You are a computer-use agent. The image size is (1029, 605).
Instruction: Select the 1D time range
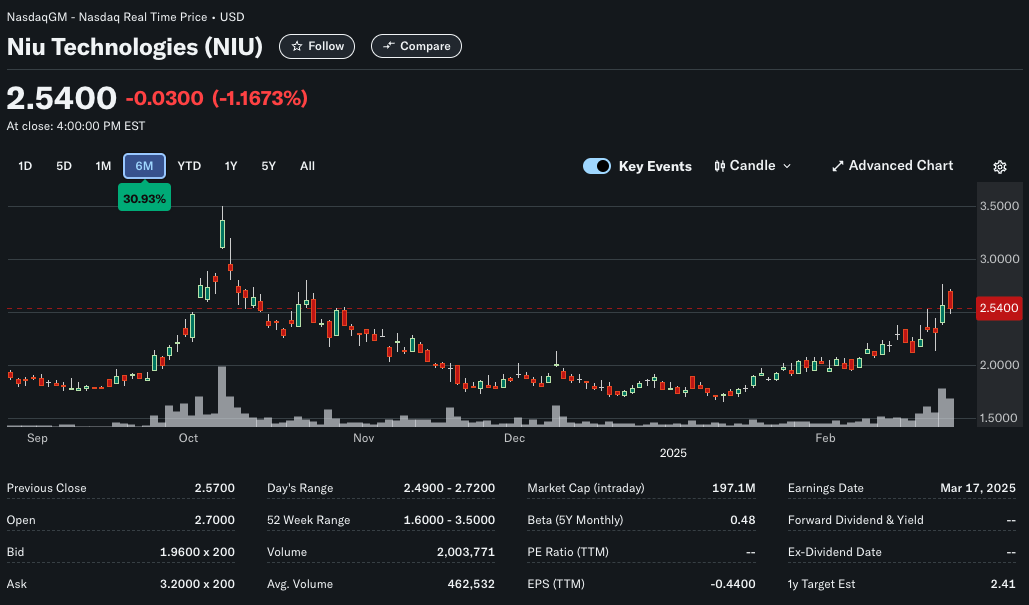[25, 166]
